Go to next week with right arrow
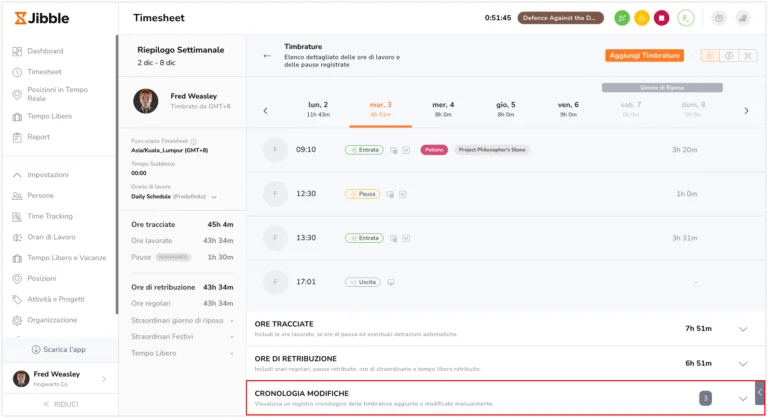The image size is (768, 418). click(746, 110)
